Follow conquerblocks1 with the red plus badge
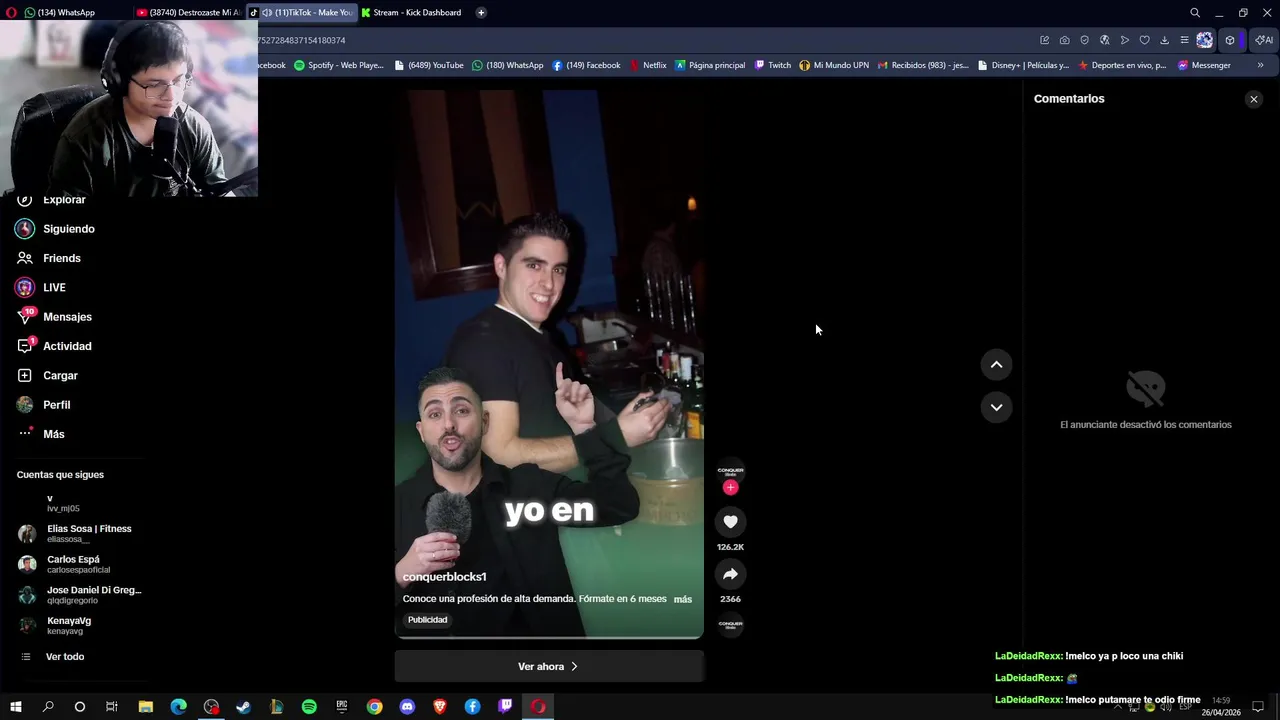The height and width of the screenshot is (720, 1280). [x=730, y=487]
